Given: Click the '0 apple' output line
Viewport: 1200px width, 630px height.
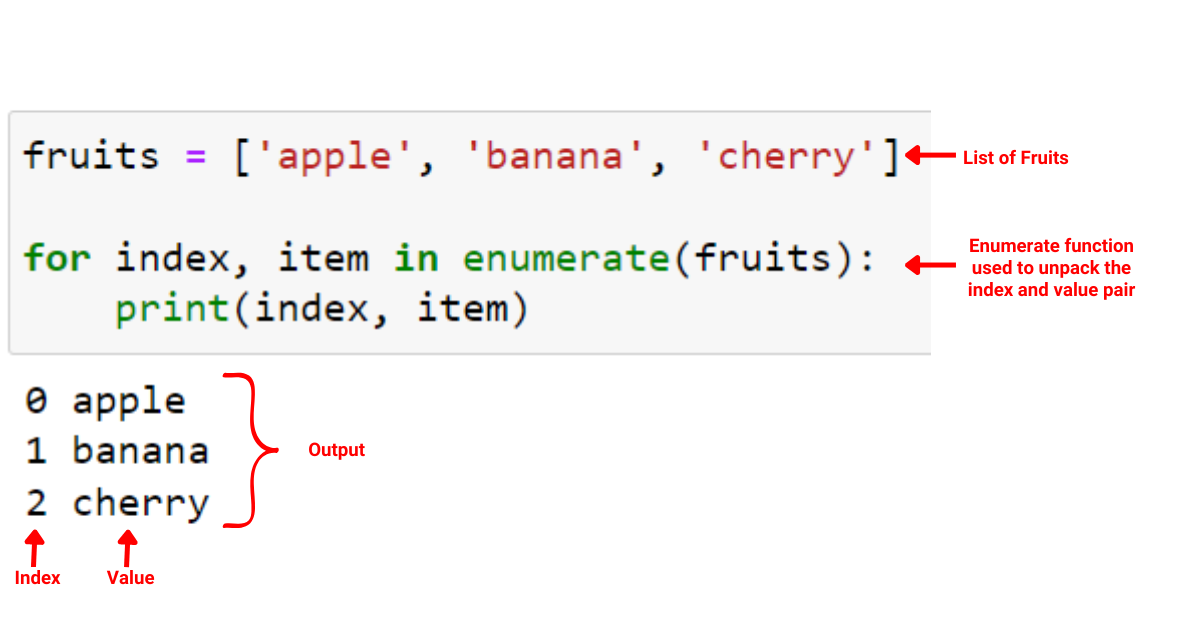Looking at the screenshot, I should (106, 402).
